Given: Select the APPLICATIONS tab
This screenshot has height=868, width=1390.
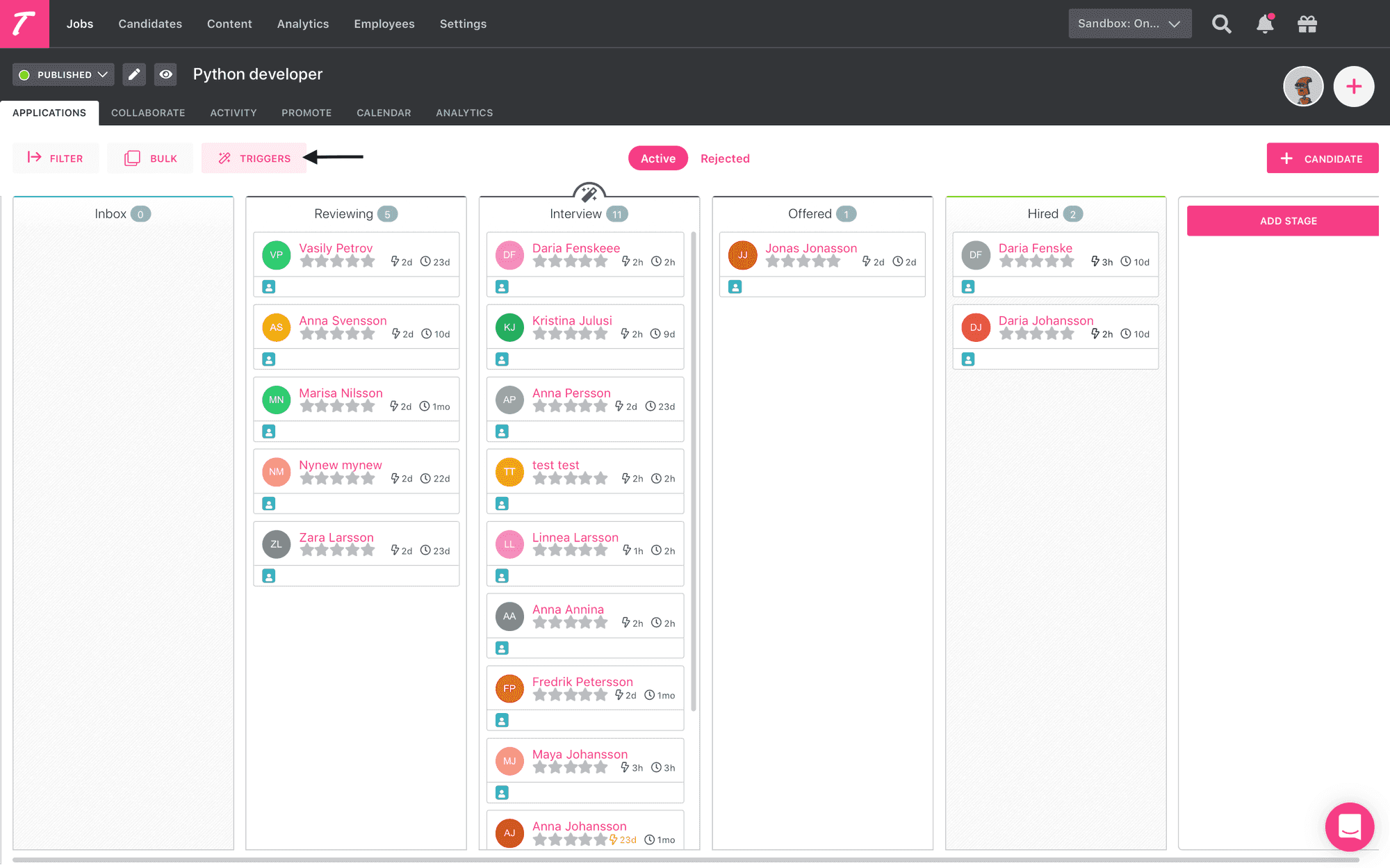Looking at the screenshot, I should pyautogui.click(x=49, y=113).
